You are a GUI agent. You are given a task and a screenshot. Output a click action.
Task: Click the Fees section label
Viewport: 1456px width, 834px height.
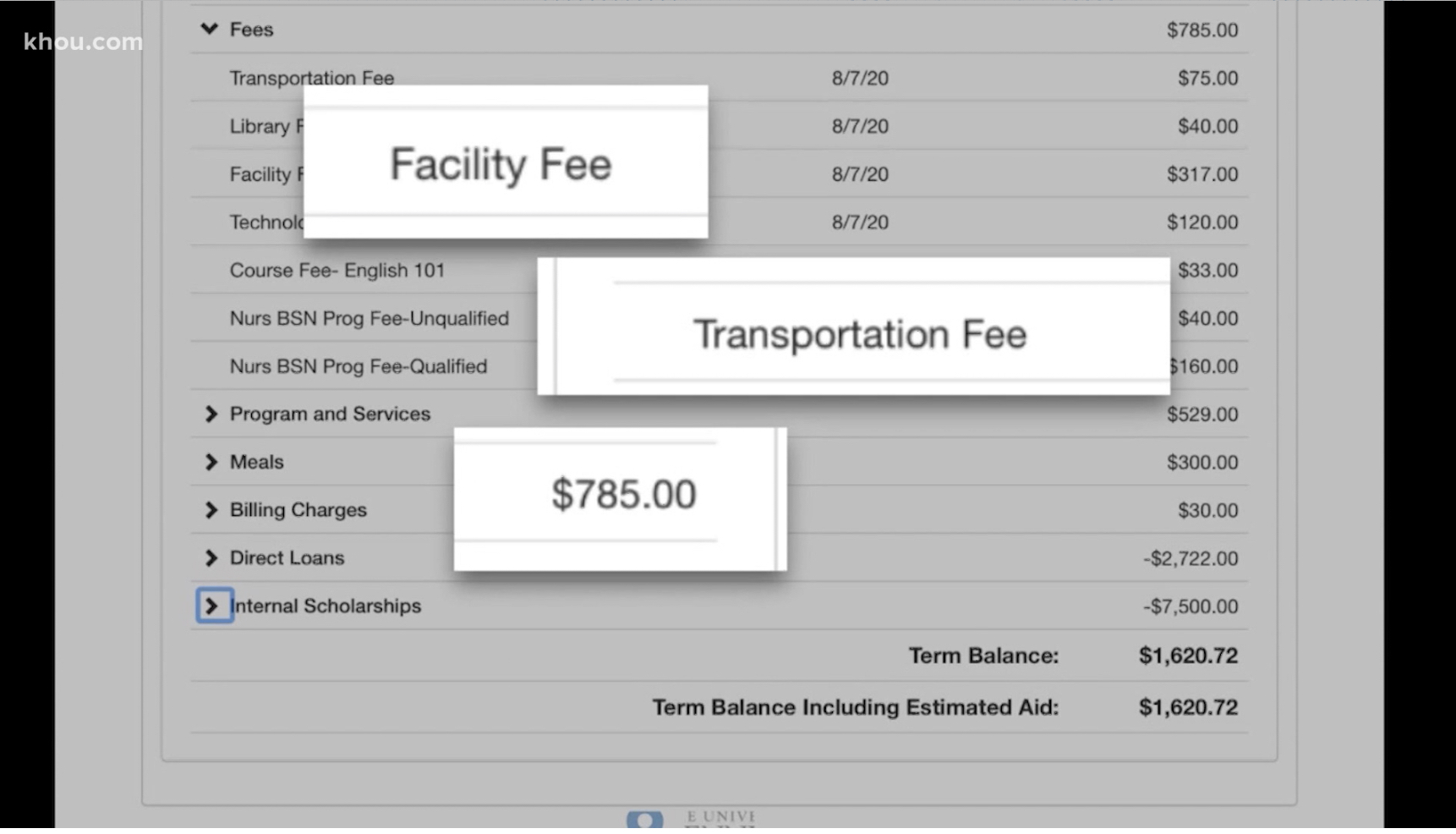click(x=251, y=30)
